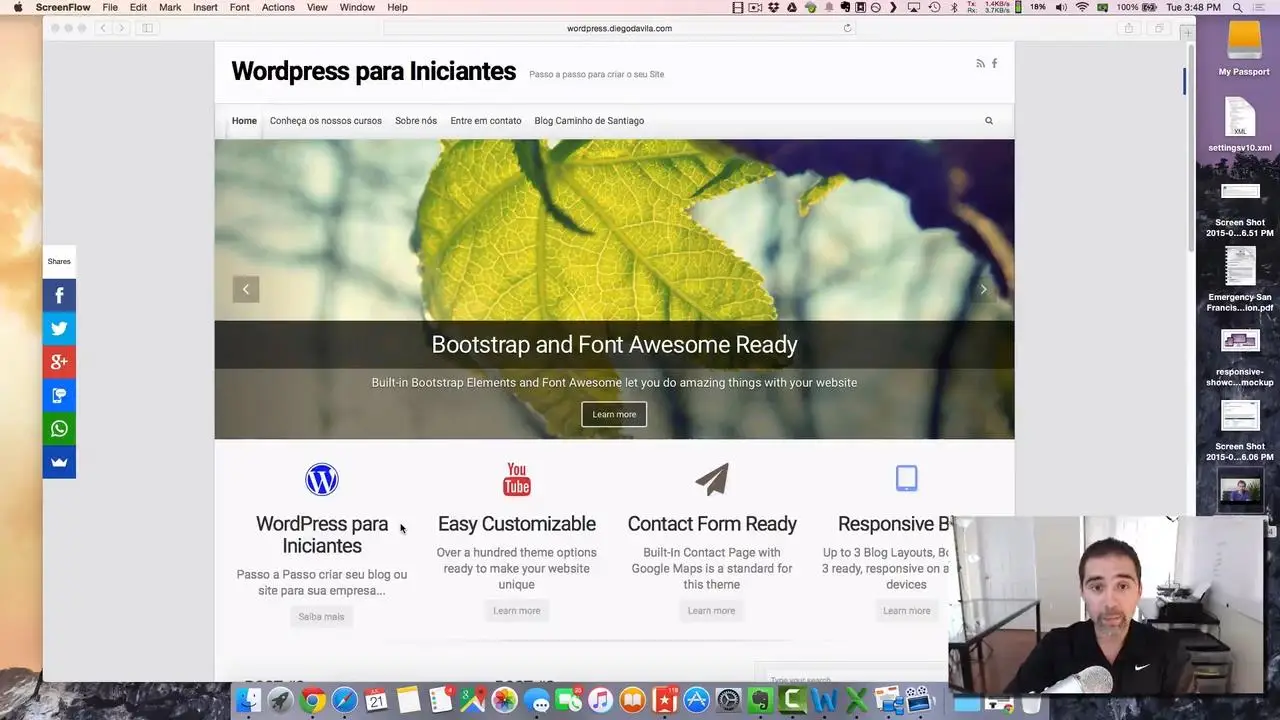Click the WordPress logo feature icon
Image resolution: width=1280 pixels, height=720 pixels.
pyautogui.click(x=322, y=479)
